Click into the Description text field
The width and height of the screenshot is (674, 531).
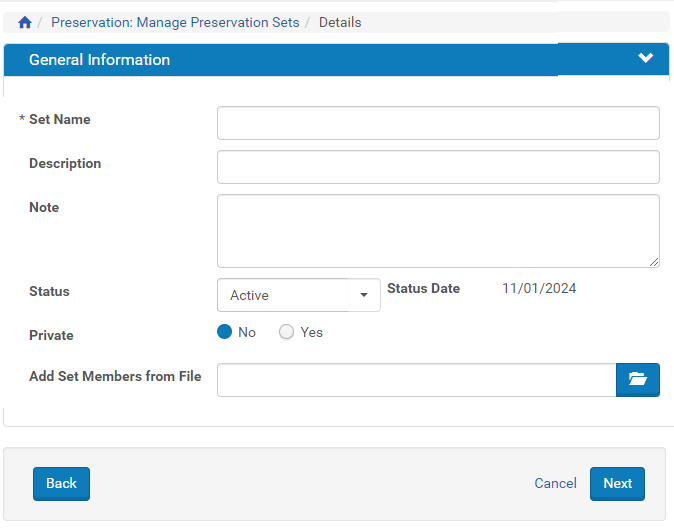(438, 167)
